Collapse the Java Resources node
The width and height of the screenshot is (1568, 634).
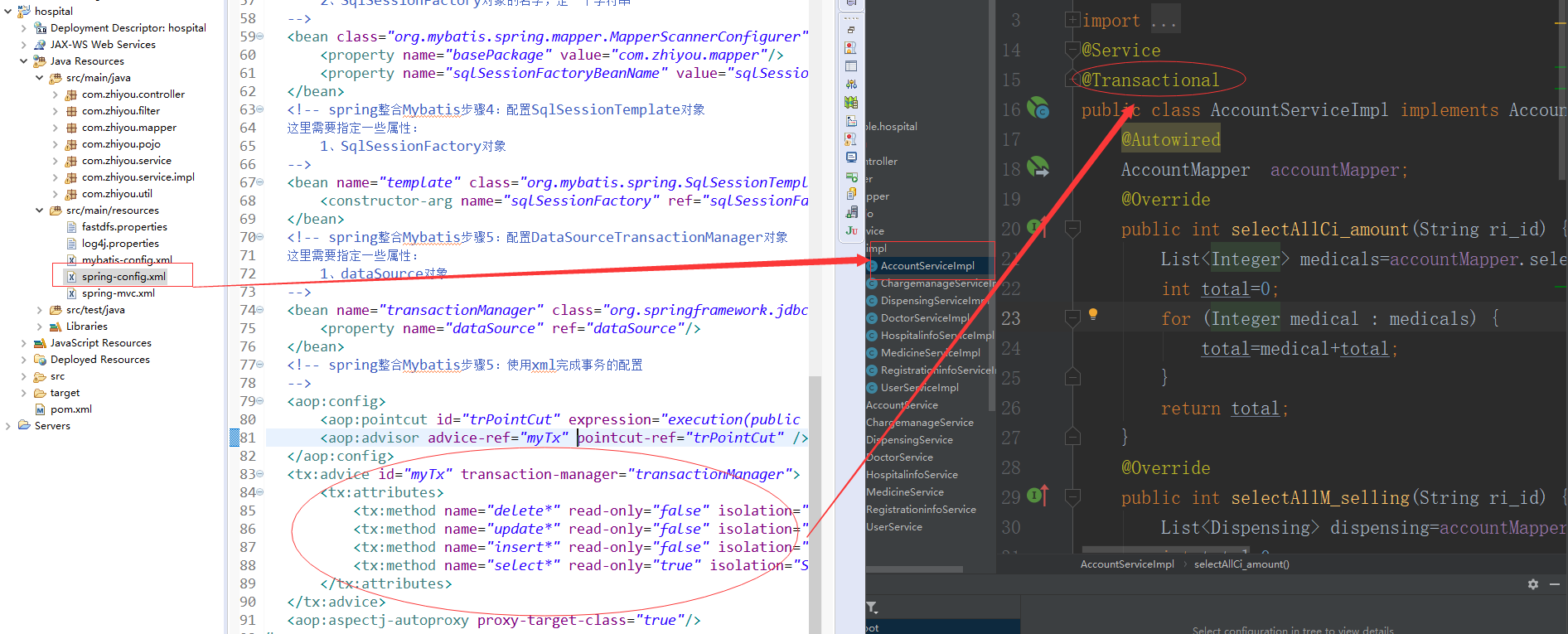click(23, 61)
